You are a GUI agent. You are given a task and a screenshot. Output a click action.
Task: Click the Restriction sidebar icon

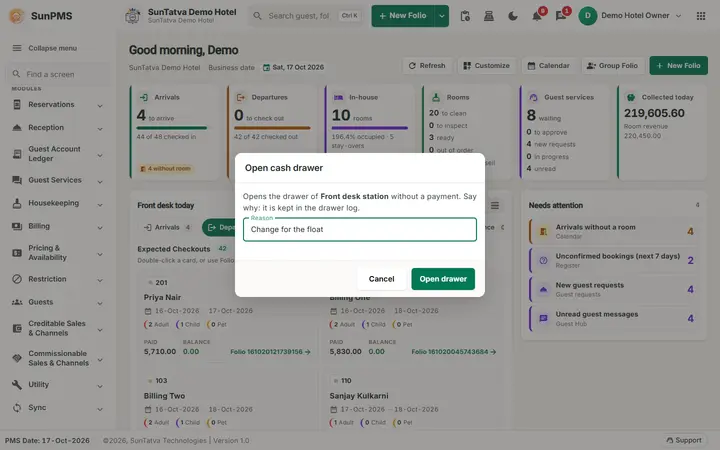(x=17, y=279)
